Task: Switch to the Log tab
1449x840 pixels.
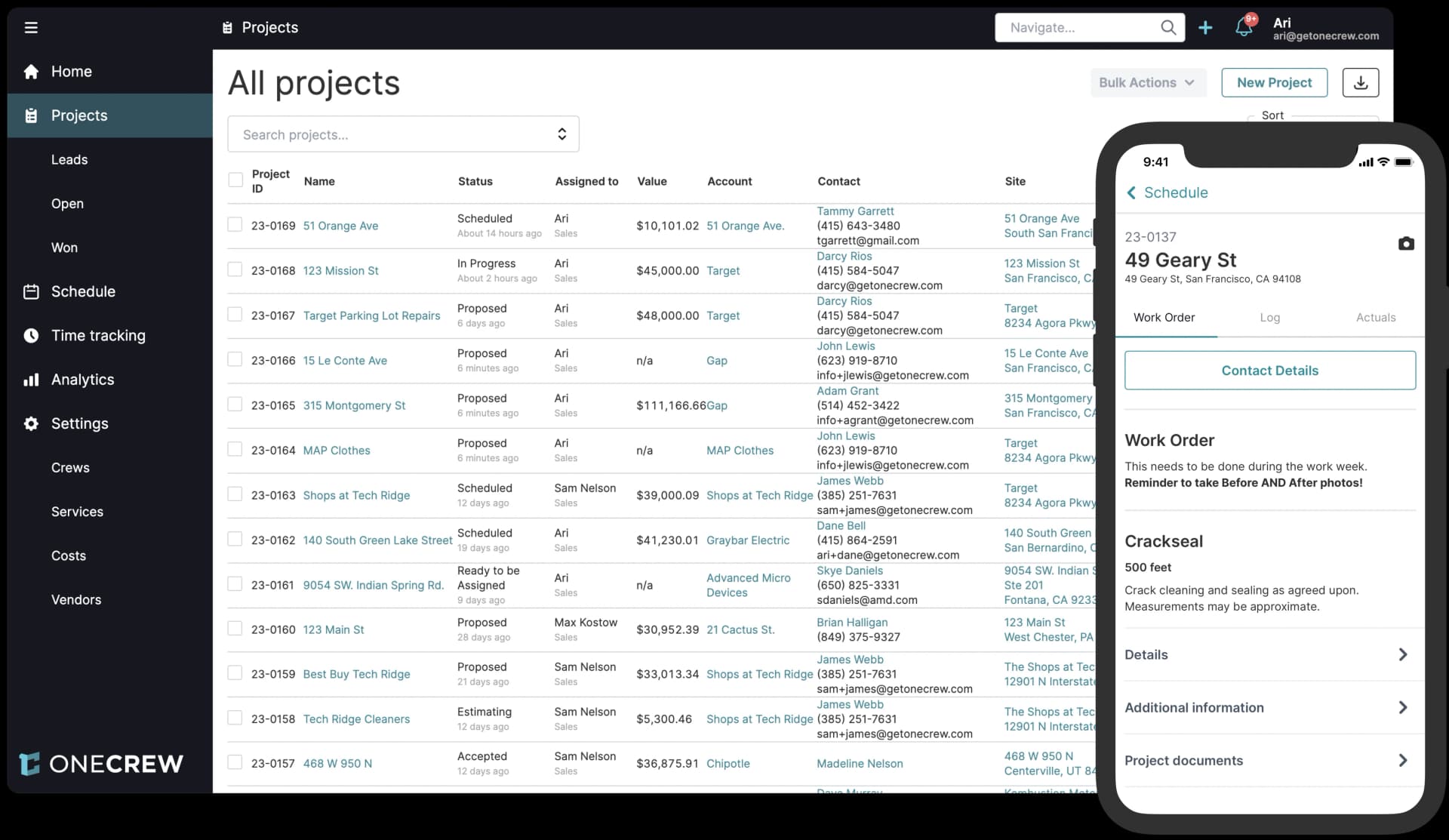Action: click(1269, 318)
